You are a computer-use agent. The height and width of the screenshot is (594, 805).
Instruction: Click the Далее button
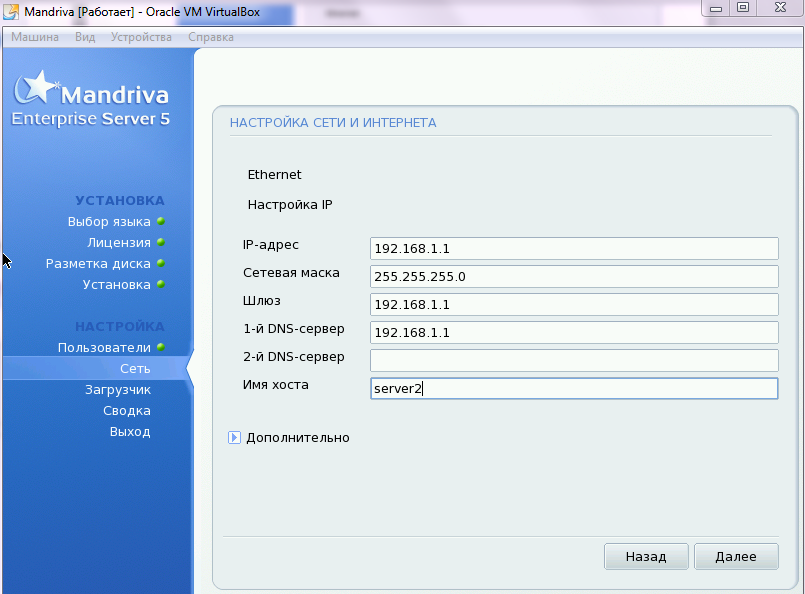(736, 557)
